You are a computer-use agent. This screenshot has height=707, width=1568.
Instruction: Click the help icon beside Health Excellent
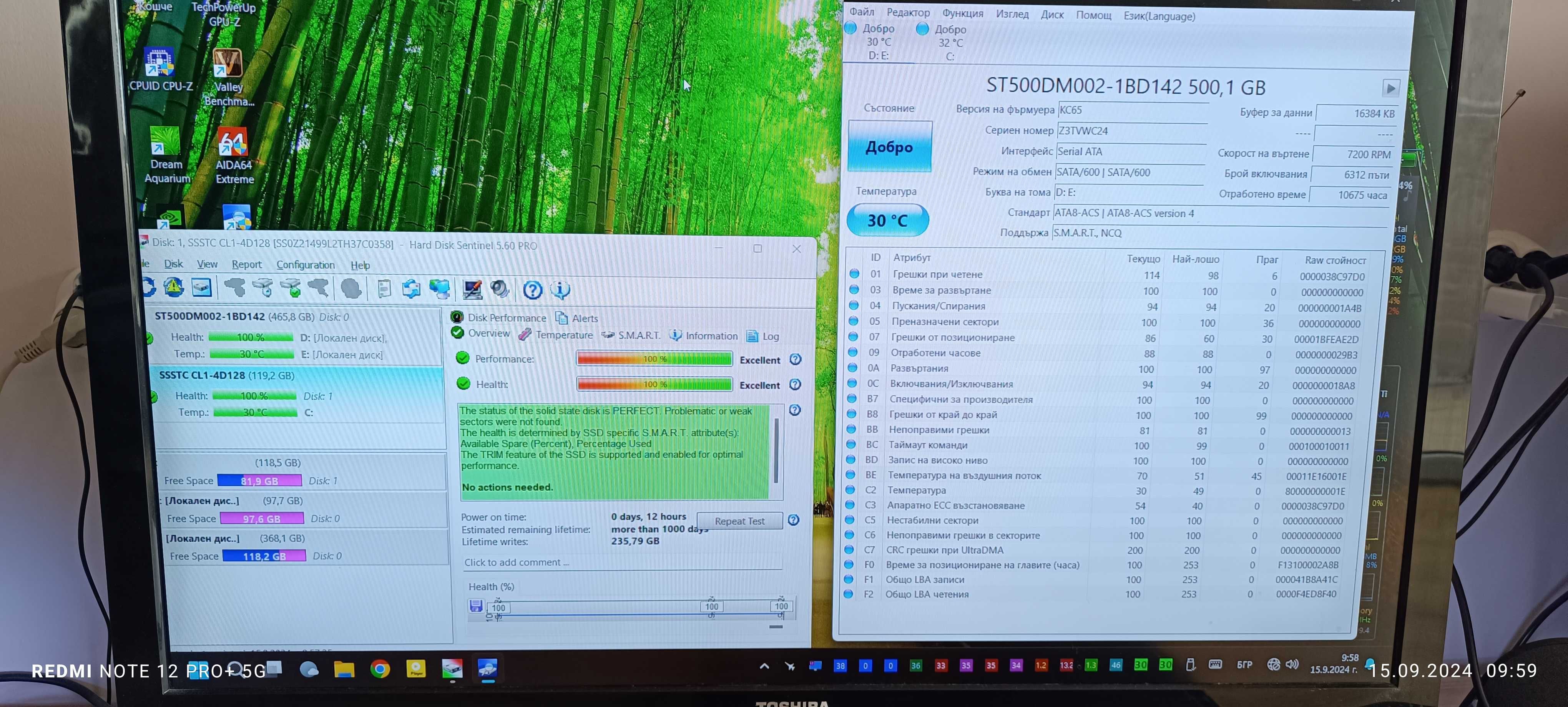click(x=795, y=385)
